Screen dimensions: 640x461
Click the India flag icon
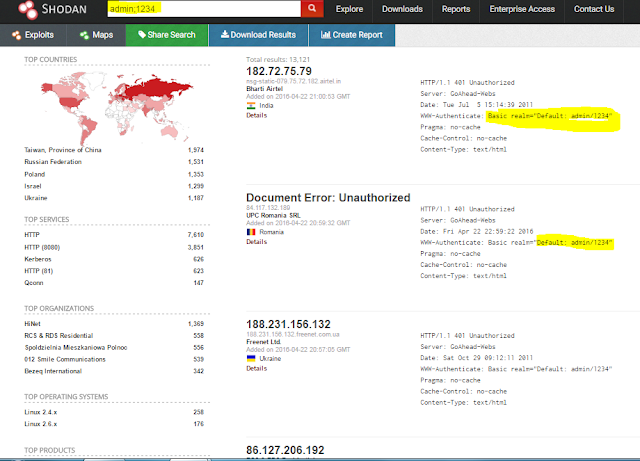pos(251,106)
